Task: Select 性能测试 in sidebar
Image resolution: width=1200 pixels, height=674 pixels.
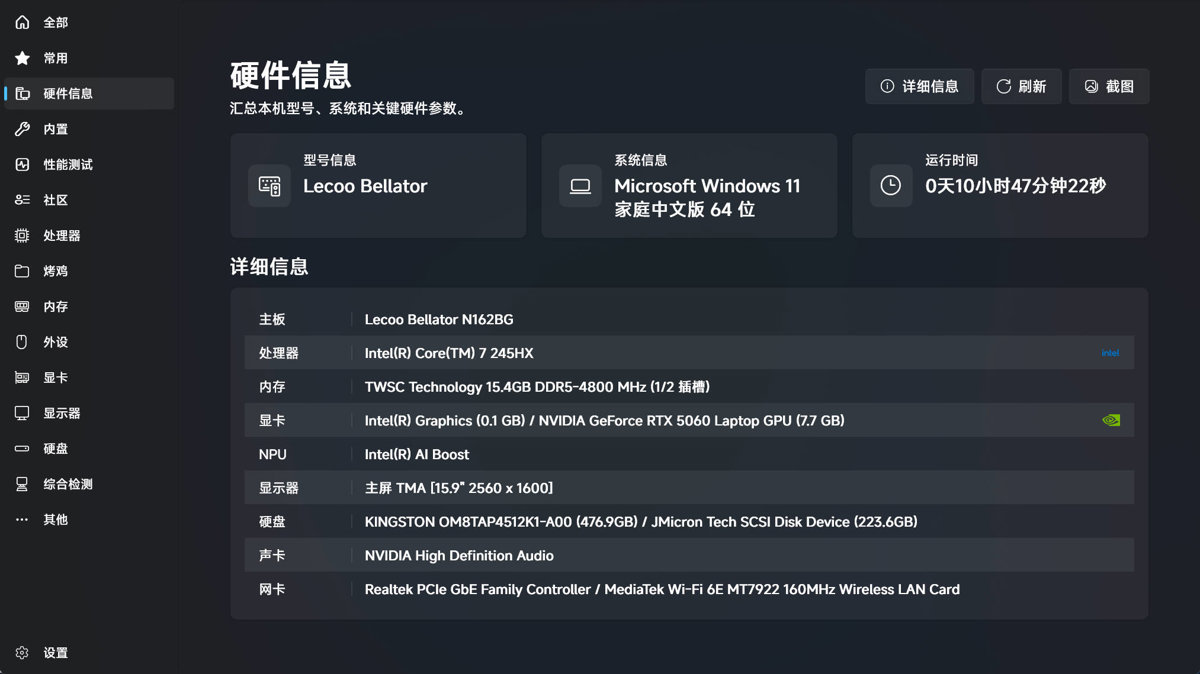Action: pos(89,165)
